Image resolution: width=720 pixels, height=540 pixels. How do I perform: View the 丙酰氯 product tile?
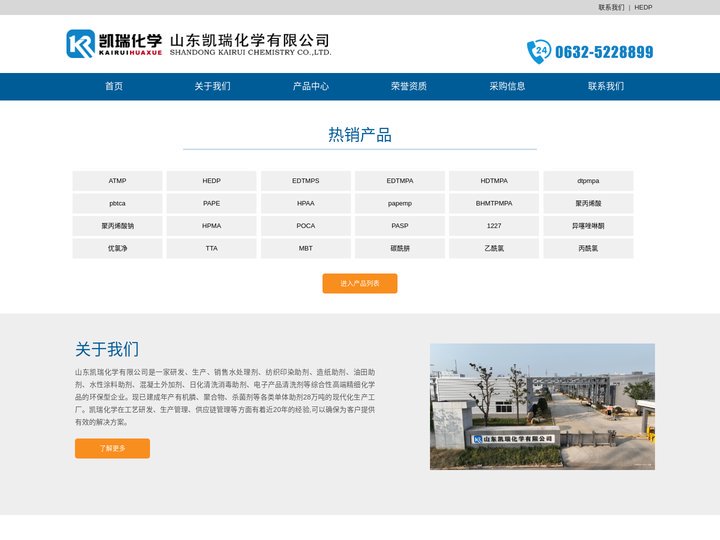coord(588,248)
